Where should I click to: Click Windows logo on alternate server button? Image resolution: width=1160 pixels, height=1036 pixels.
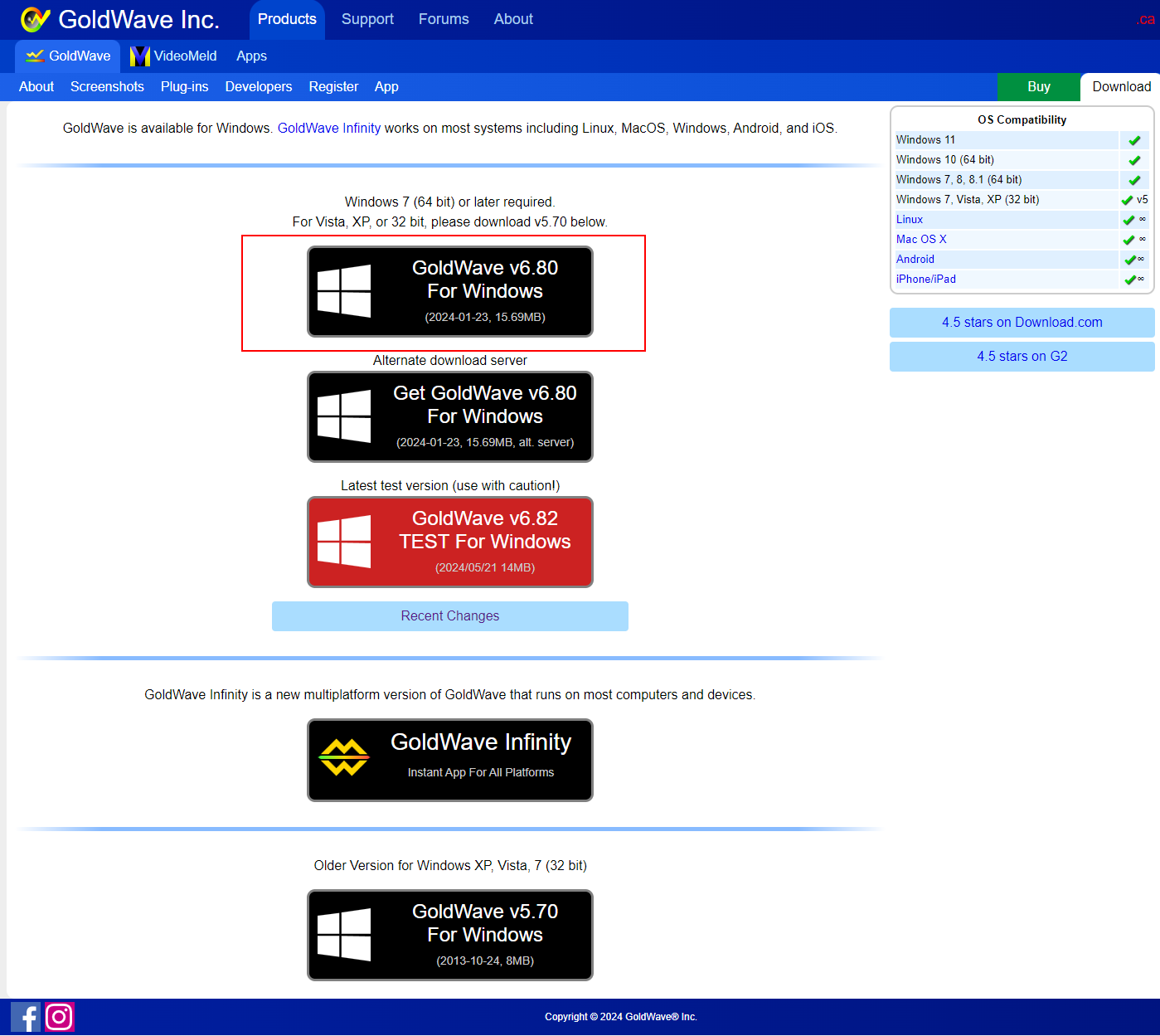click(344, 416)
